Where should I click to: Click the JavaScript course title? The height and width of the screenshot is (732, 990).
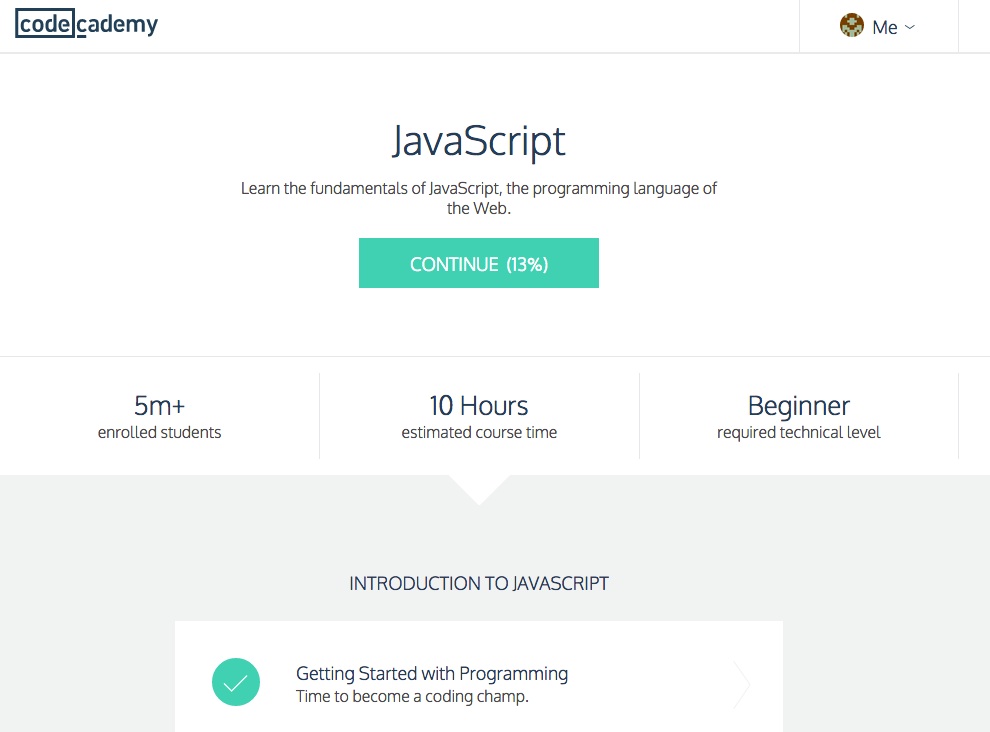(479, 141)
